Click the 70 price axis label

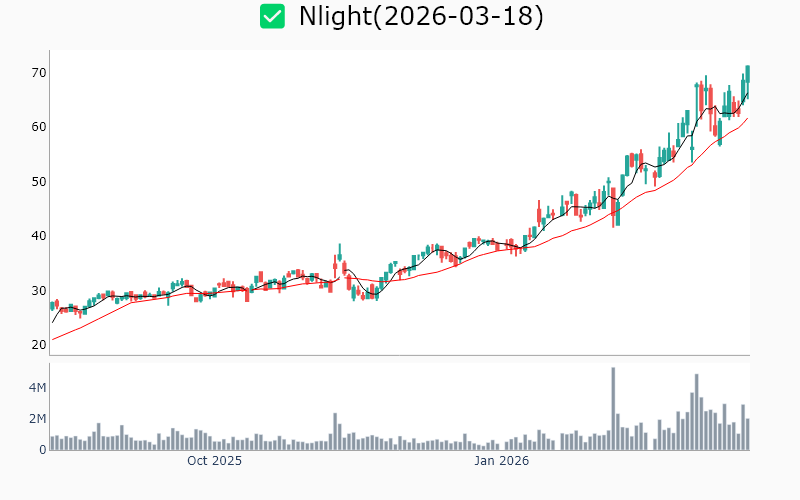38,73
